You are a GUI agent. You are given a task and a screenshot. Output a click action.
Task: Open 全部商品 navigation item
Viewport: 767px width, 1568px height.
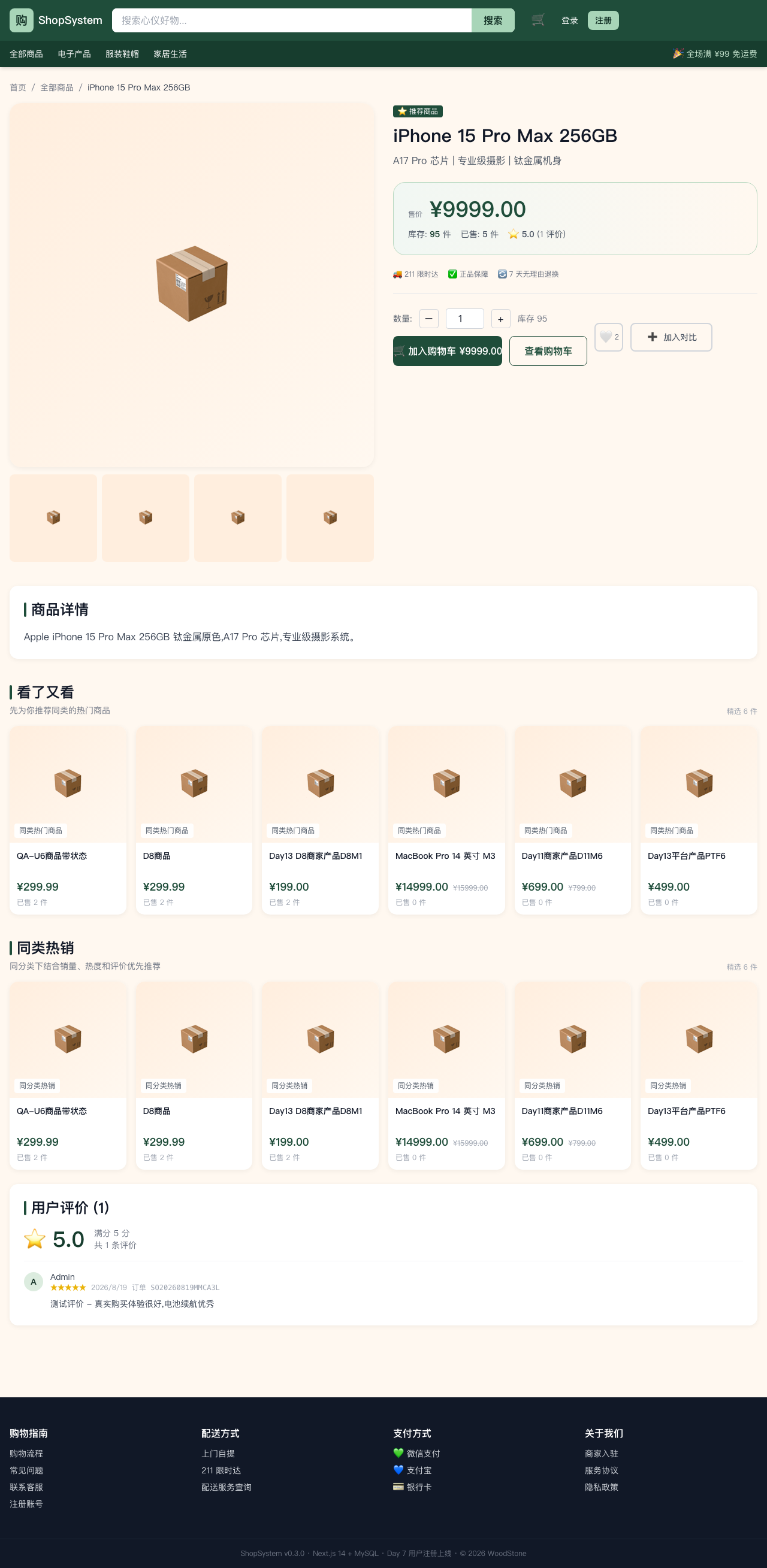(26, 54)
